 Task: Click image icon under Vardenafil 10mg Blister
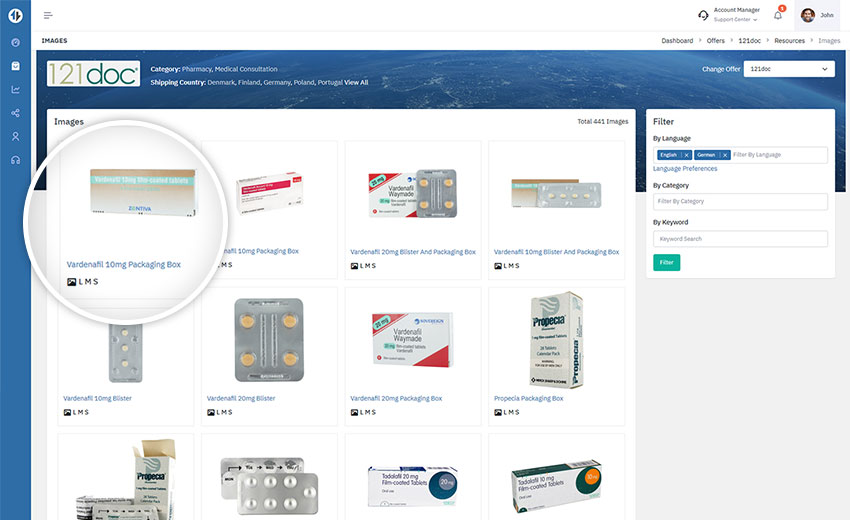pos(67,412)
